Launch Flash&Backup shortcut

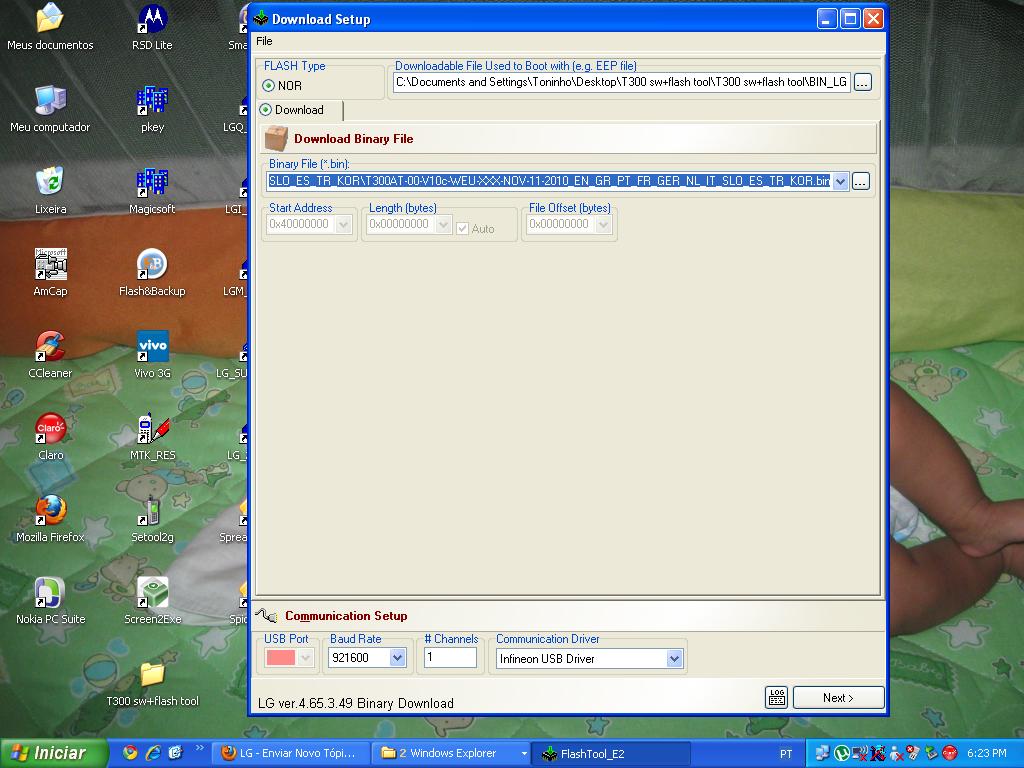152,272
